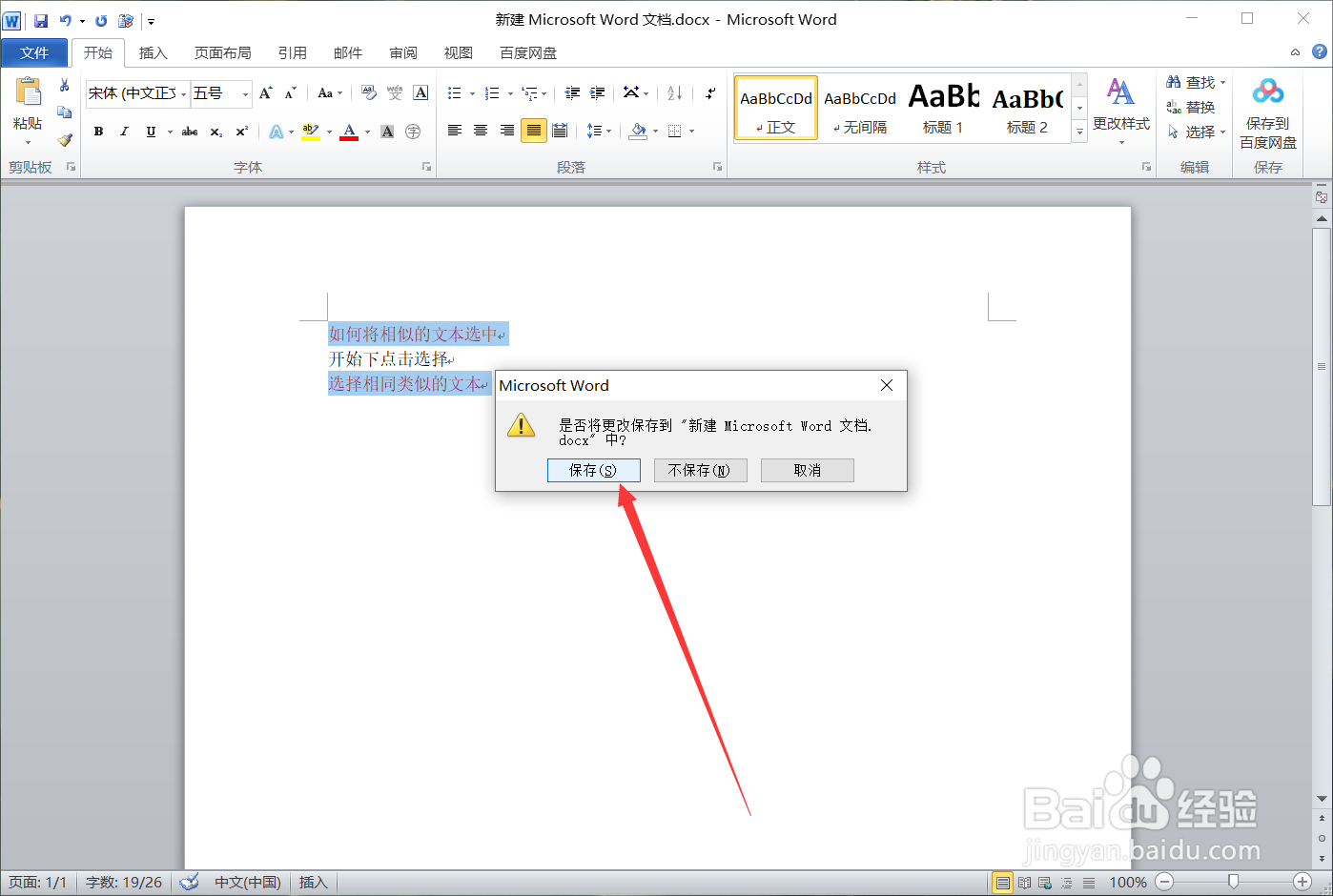Toggle Bold formatting

point(98,132)
